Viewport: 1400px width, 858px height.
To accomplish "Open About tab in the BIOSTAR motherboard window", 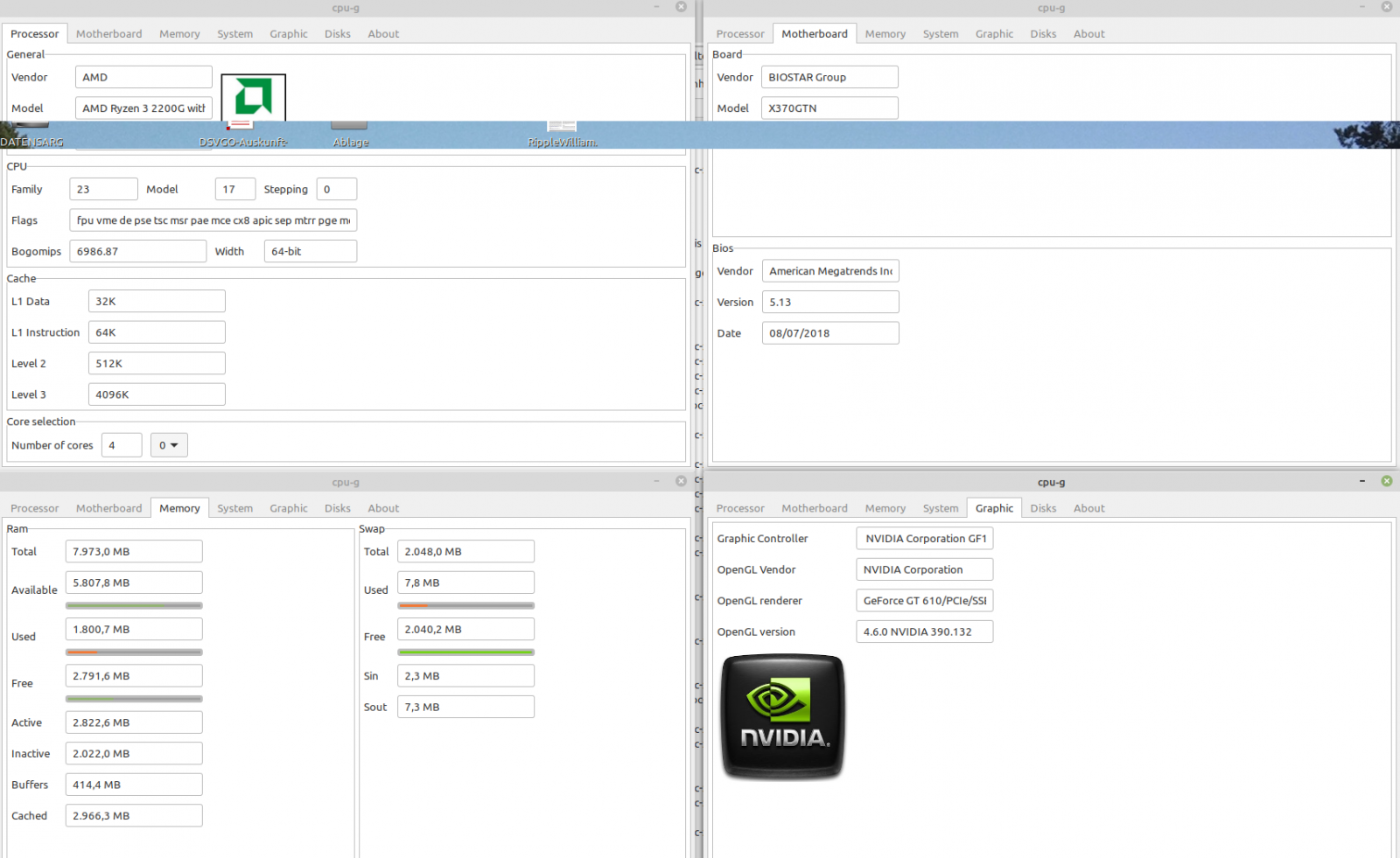I will 1088,34.
